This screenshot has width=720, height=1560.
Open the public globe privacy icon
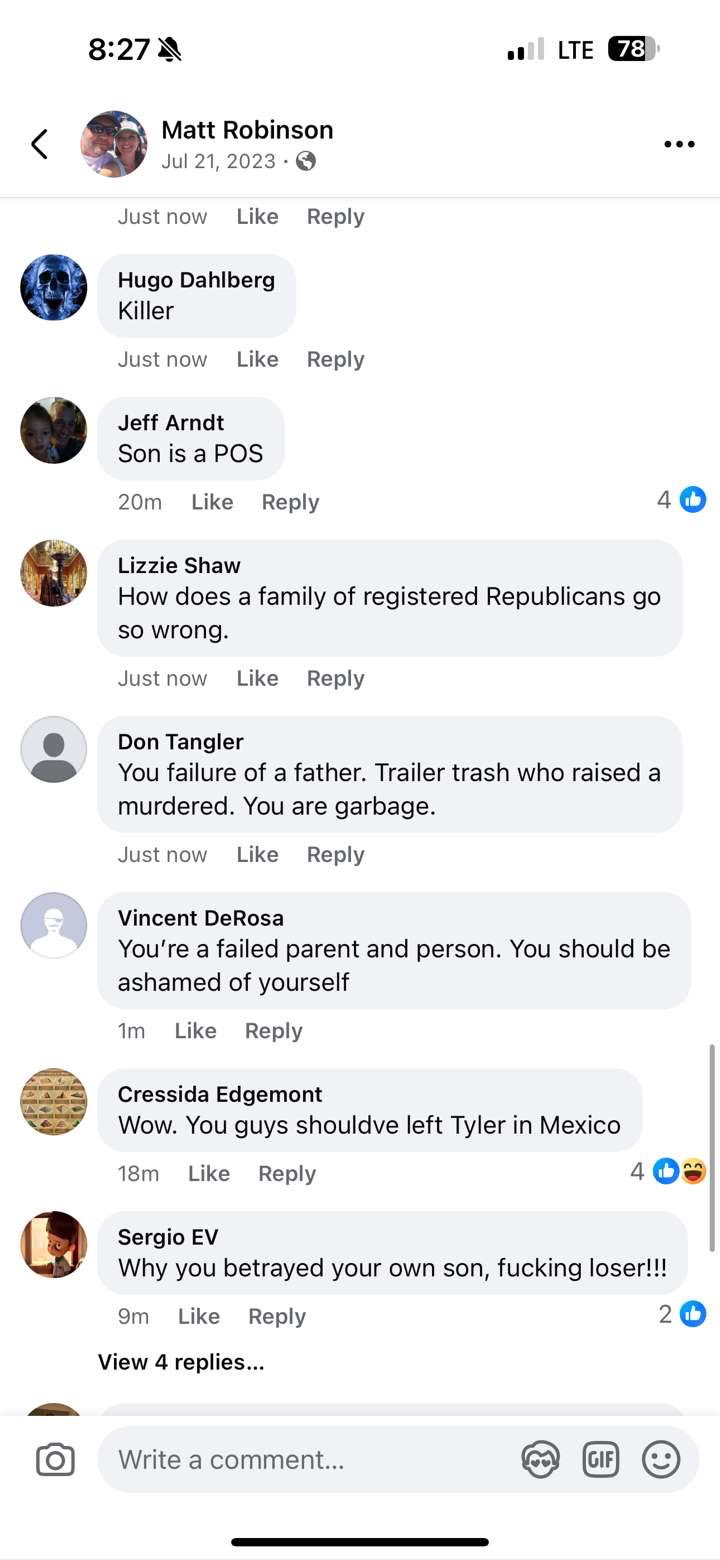pyautogui.click(x=306, y=161)
